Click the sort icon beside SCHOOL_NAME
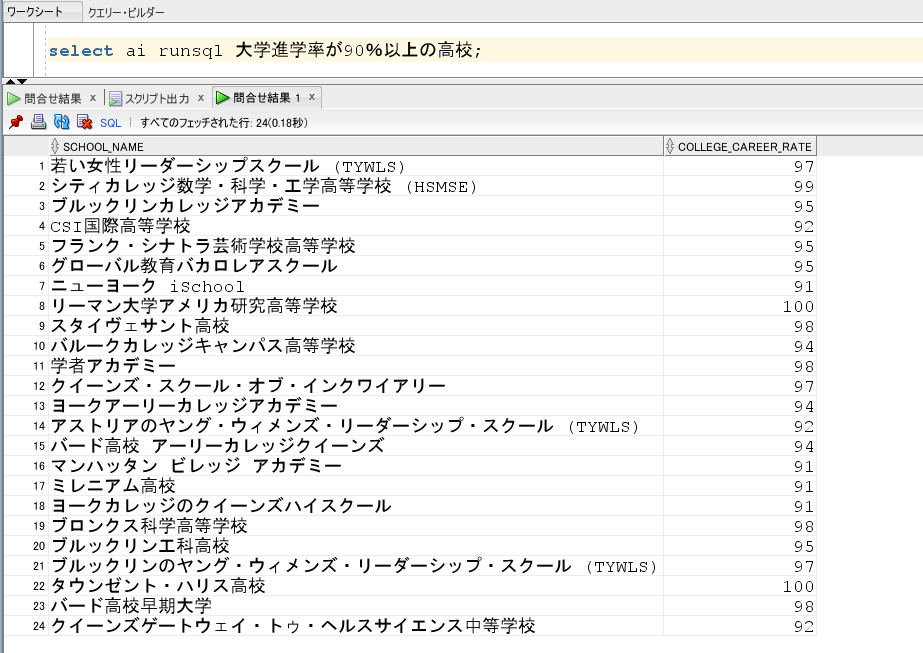This screenshot has height=653, width=923. click(55, 147)
